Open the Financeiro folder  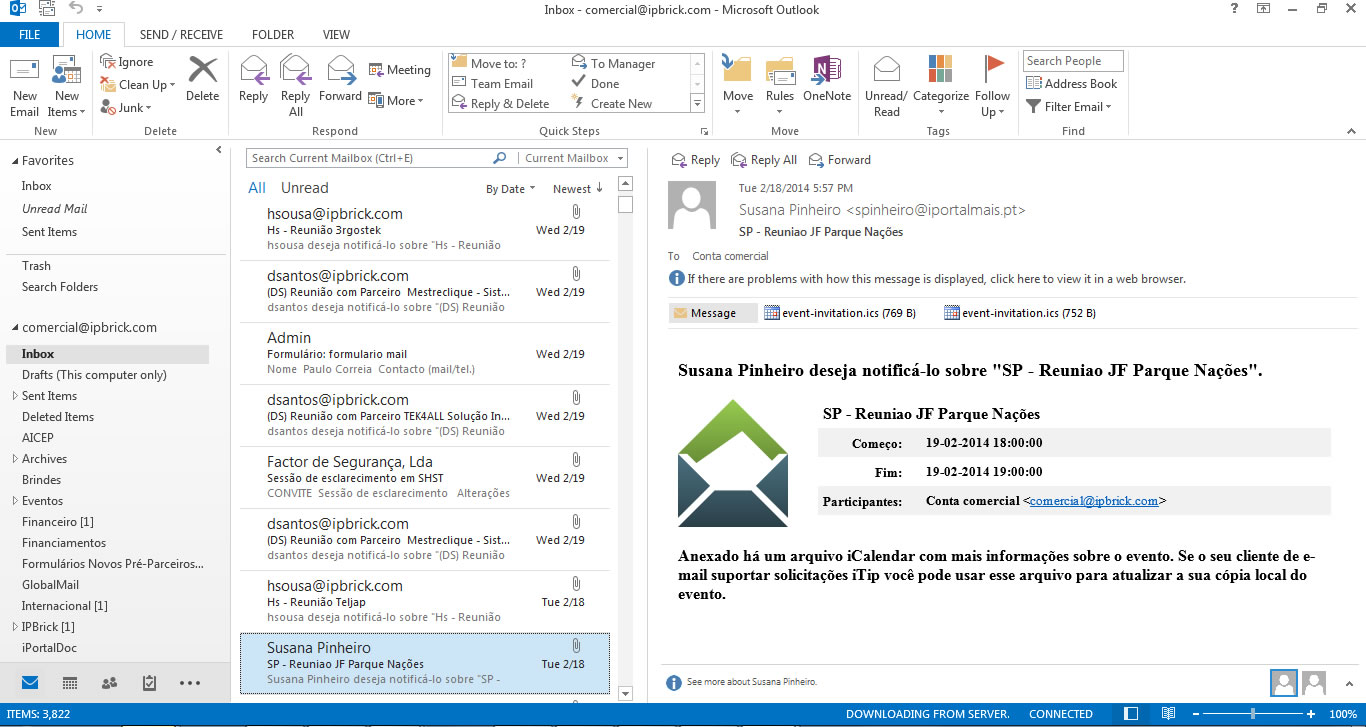pos(57,522)
